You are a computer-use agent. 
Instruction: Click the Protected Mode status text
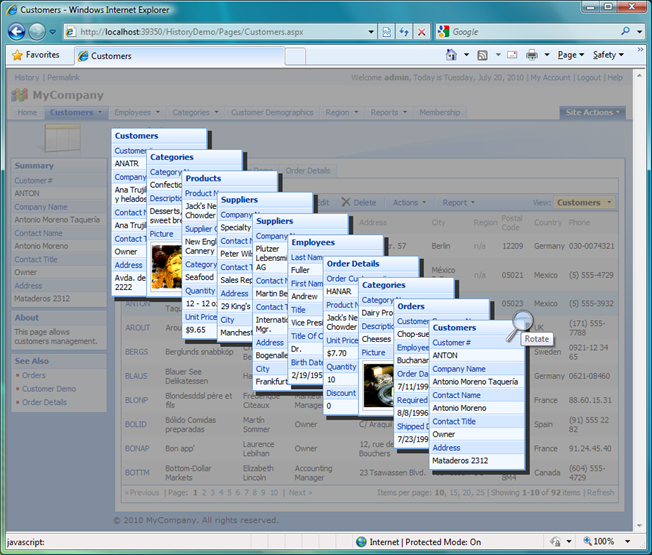point(443,542)
